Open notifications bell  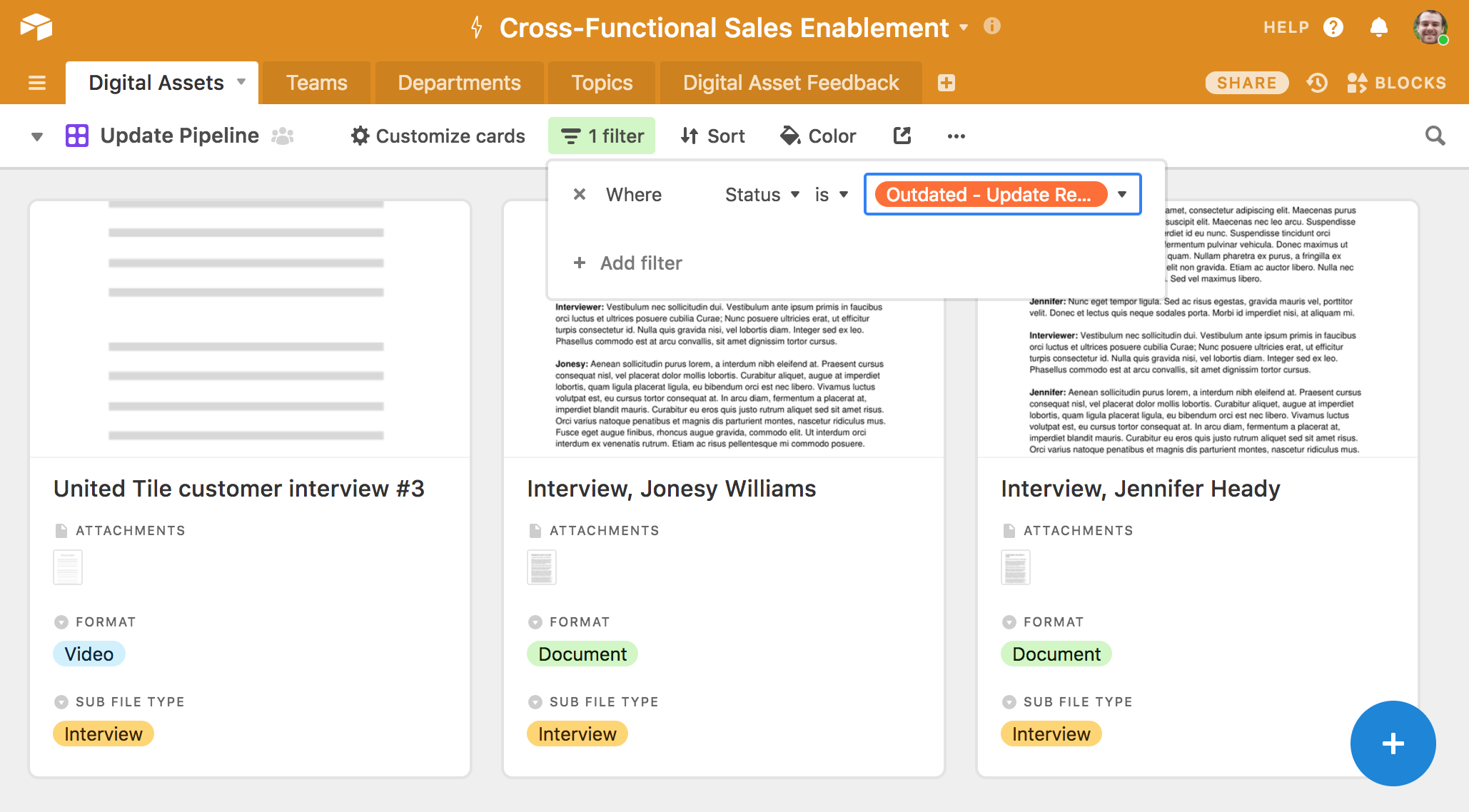[1379, 27]
